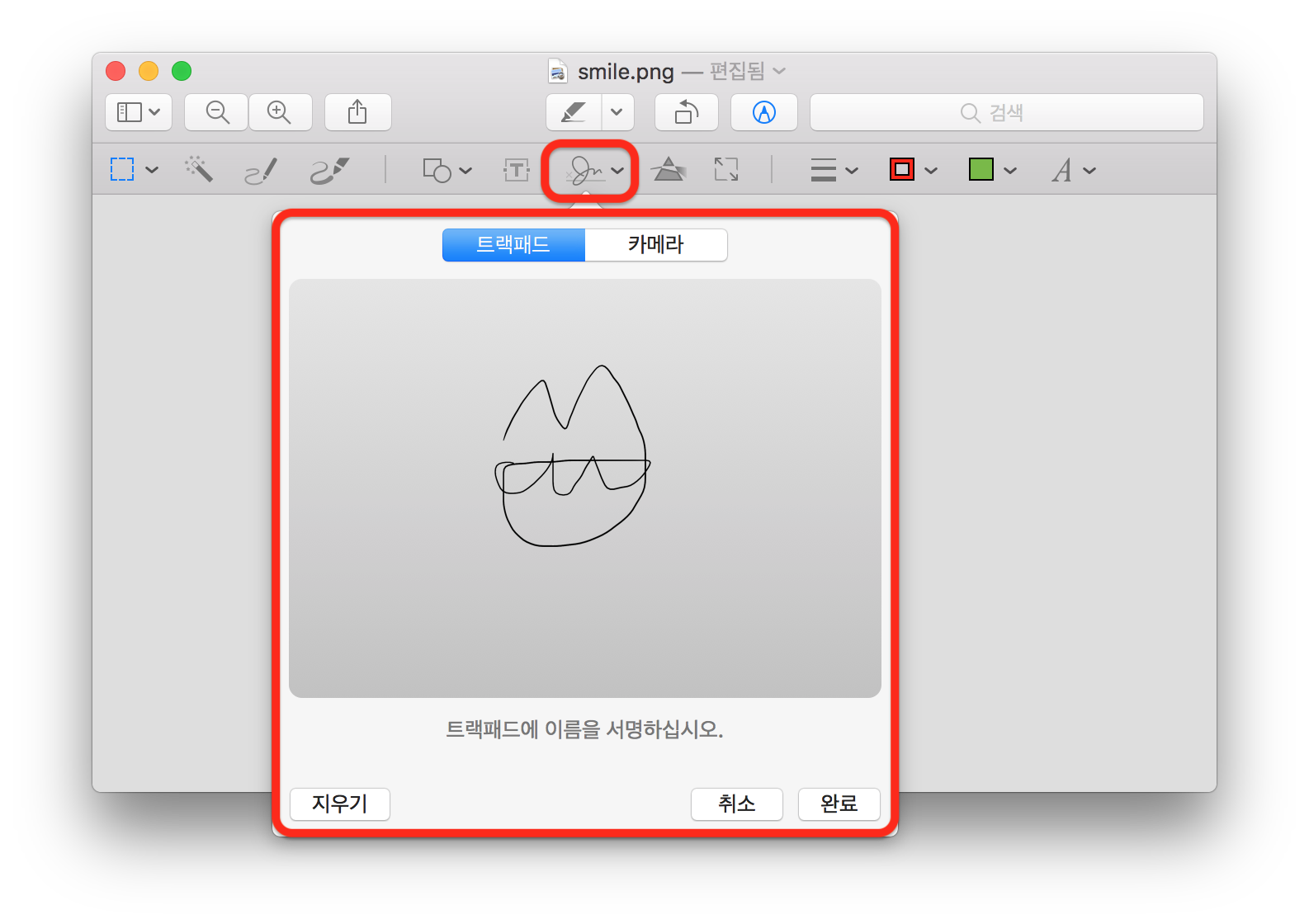Expand the border color chevron
Image resolution: width=1309 pixels, height=924 pixels.
(932, 171)
